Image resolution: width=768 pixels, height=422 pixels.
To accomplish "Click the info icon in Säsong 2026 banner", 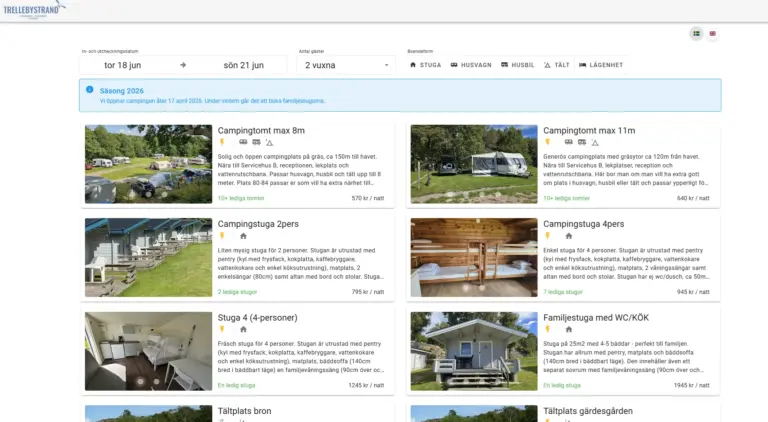I will pos(90,90).
